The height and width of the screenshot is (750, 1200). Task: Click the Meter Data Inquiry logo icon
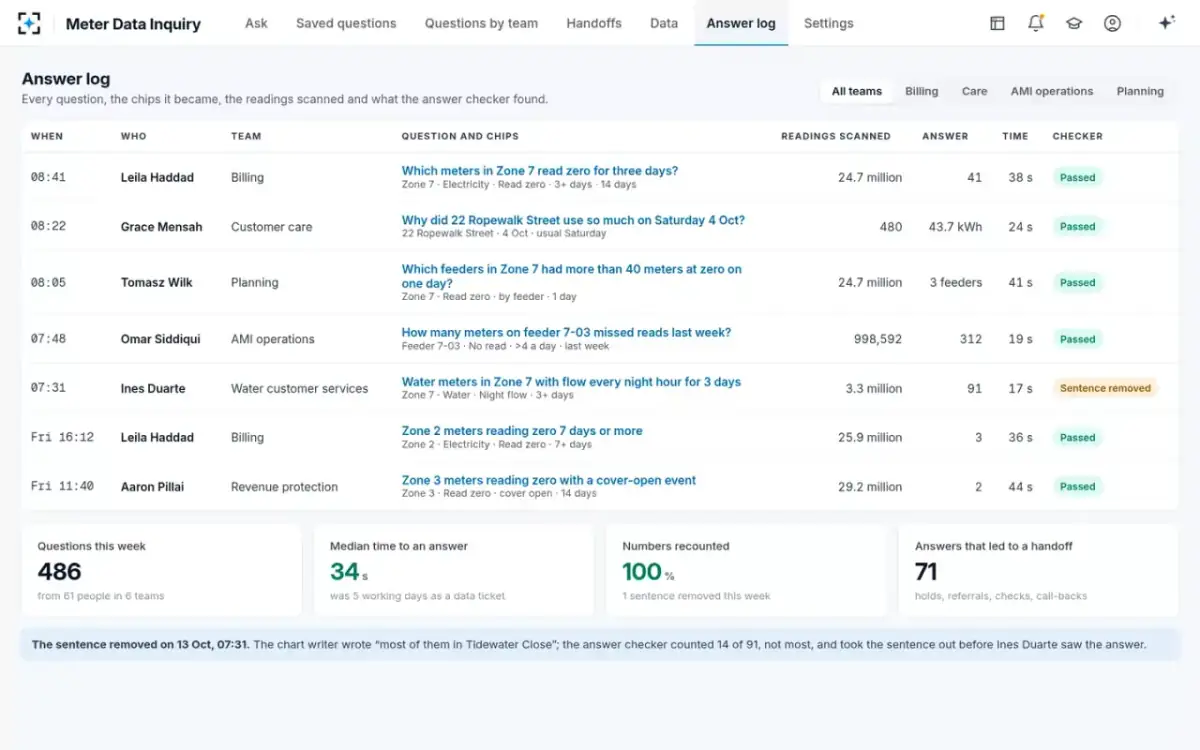point(29,23)
